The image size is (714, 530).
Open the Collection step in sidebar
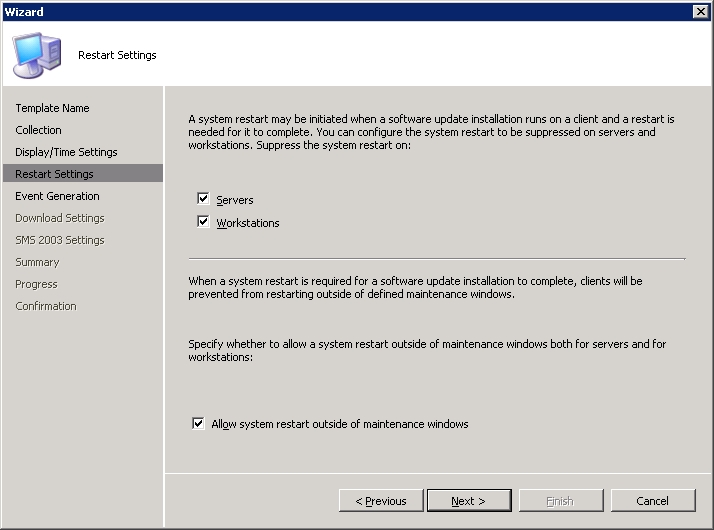(x=38, y=130)
